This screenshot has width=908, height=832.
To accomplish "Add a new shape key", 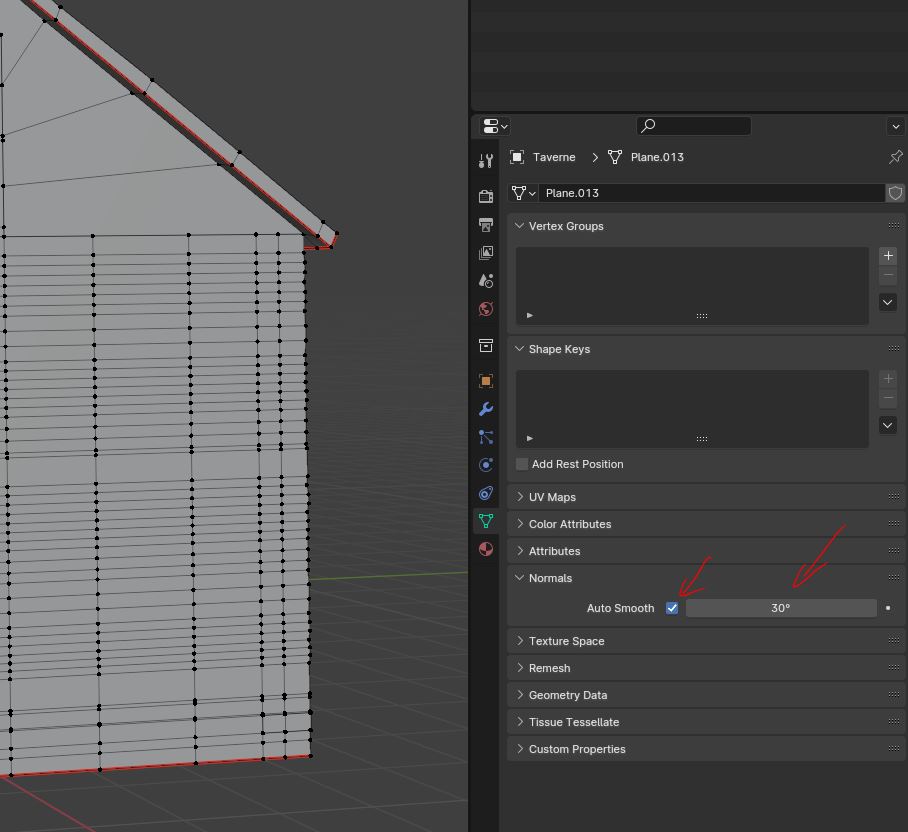I will pyautogui.click(x=887, y=379).
